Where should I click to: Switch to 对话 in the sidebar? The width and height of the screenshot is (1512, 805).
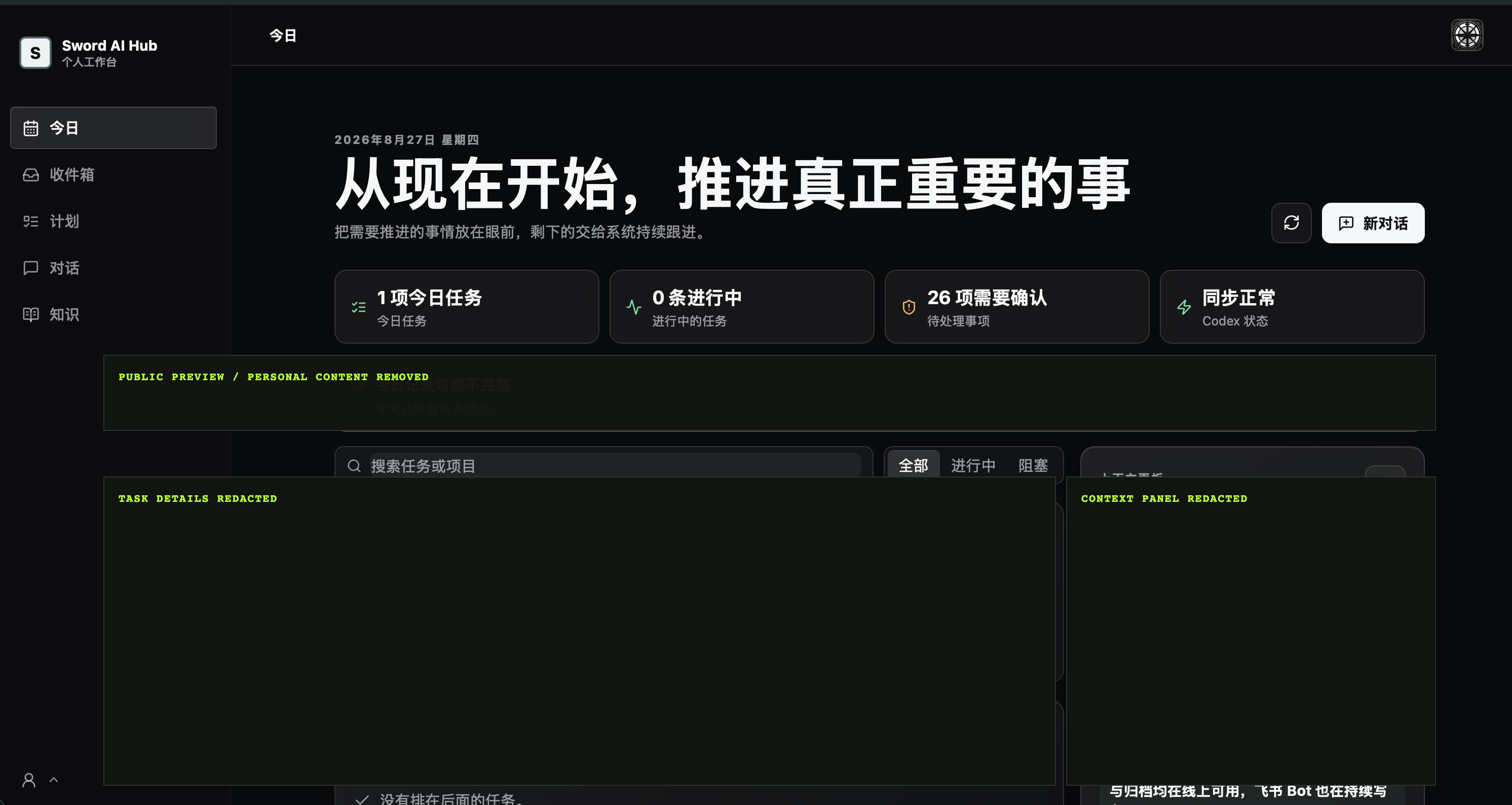tap(114, 268)
